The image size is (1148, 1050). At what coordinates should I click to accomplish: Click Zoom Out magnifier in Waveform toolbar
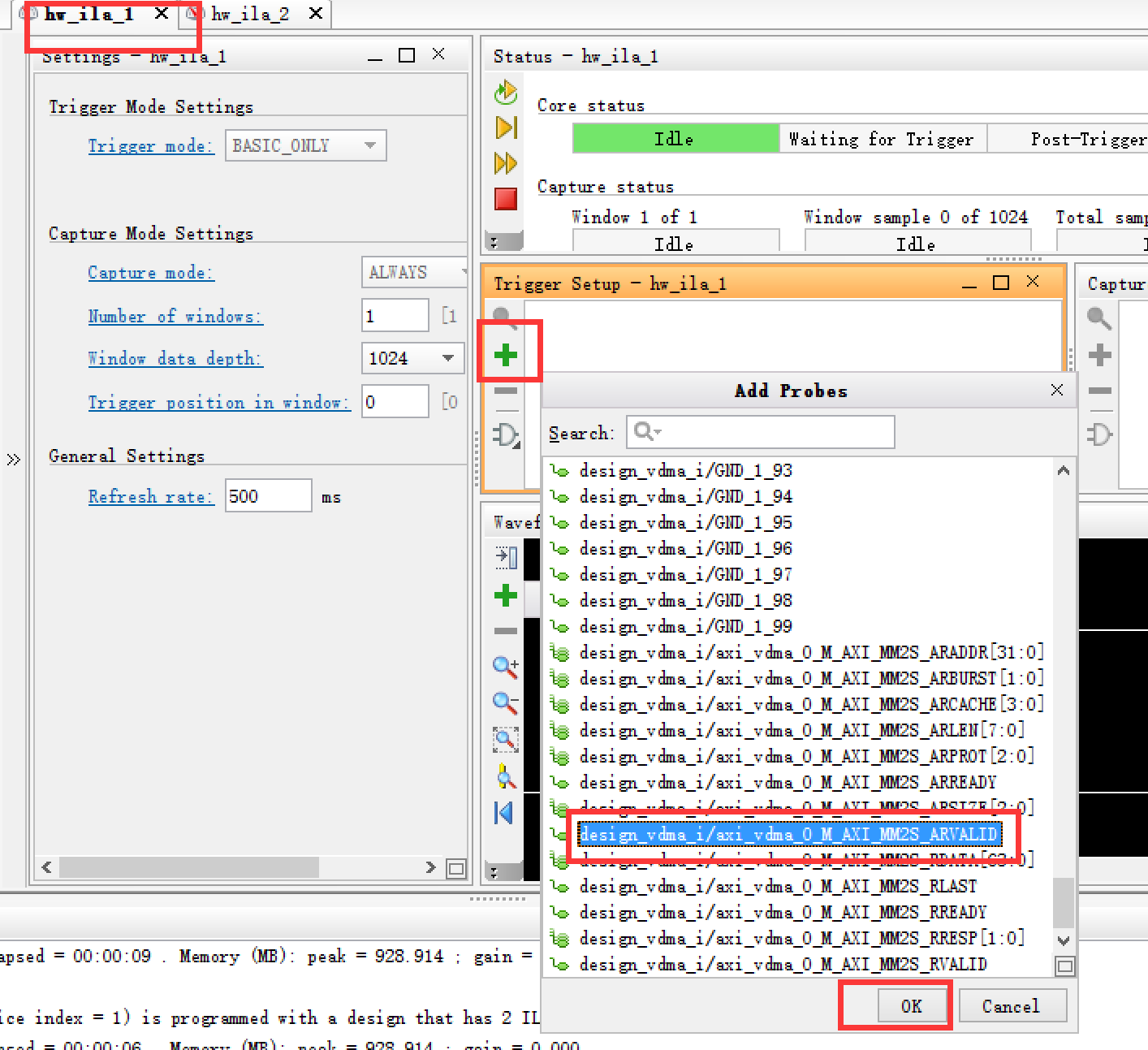[x=506, y=702]
